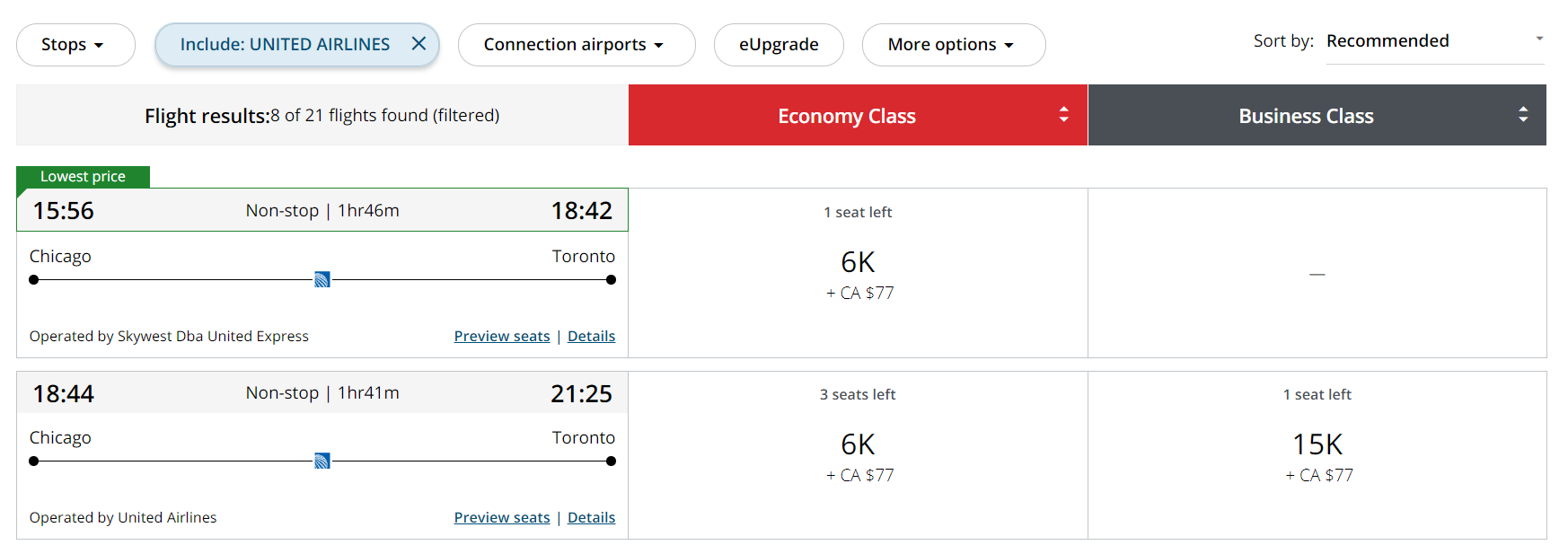Preview seats for the 18:44 flight
Screen dimensions: 1568x545
501,516
